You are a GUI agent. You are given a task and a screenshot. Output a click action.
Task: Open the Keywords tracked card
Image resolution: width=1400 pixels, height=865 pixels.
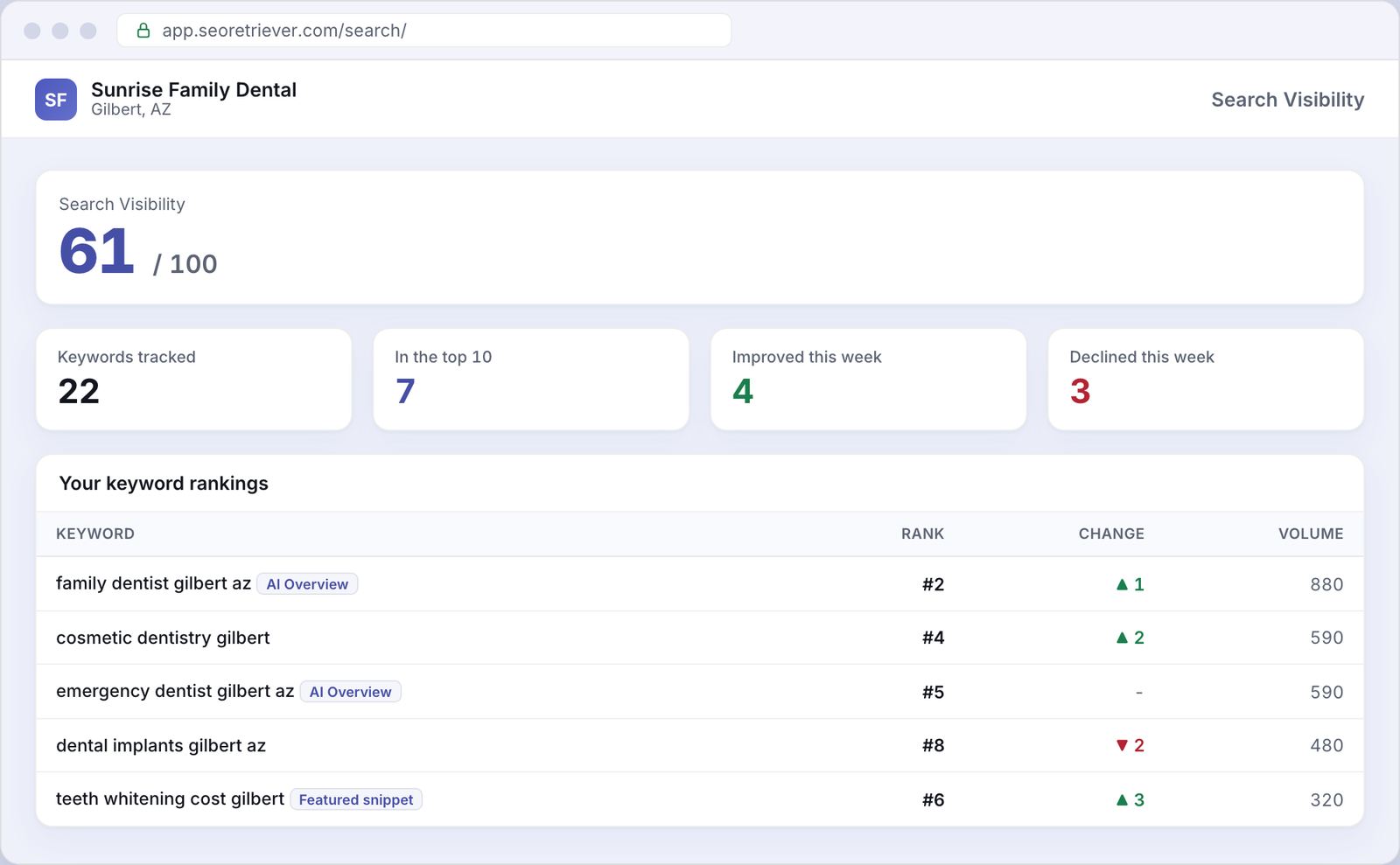pyautogui.click(x=193, y=380)
